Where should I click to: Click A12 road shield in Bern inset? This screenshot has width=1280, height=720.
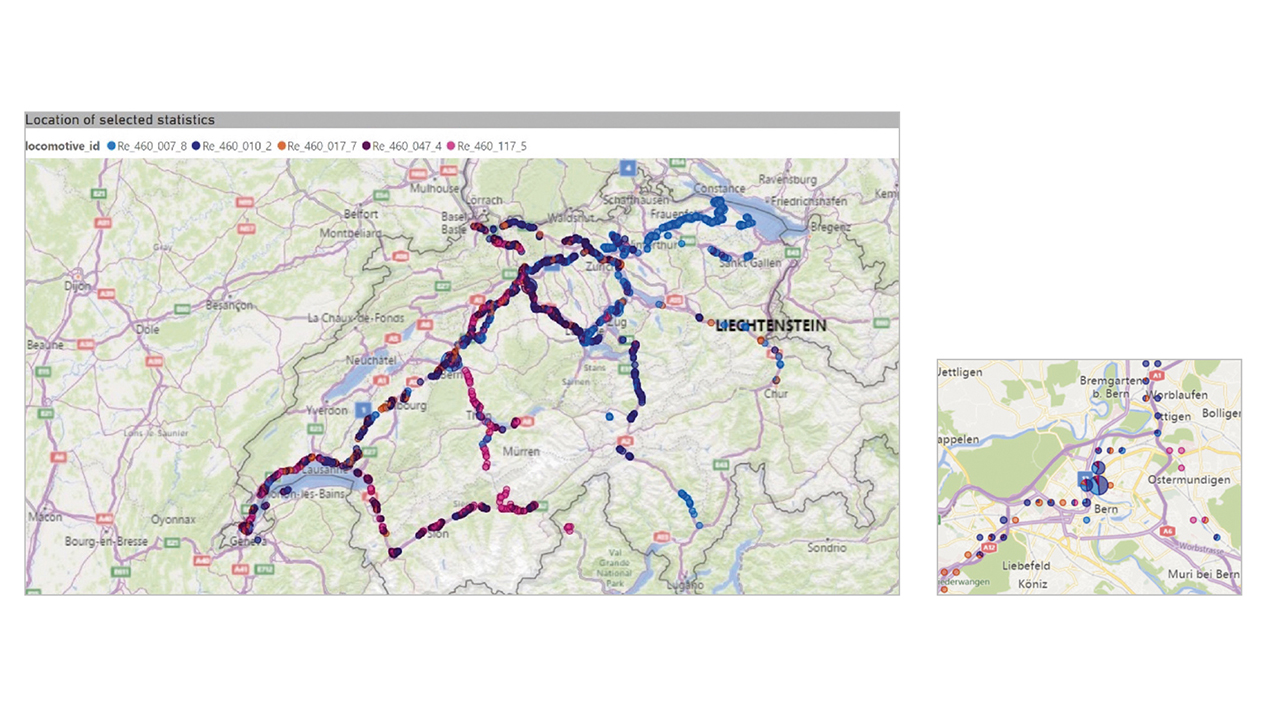pos(989,548)
